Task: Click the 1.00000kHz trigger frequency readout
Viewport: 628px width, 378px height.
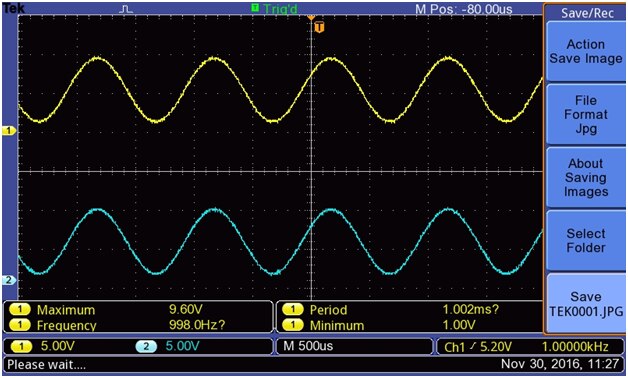Action: tap(575, 347)
